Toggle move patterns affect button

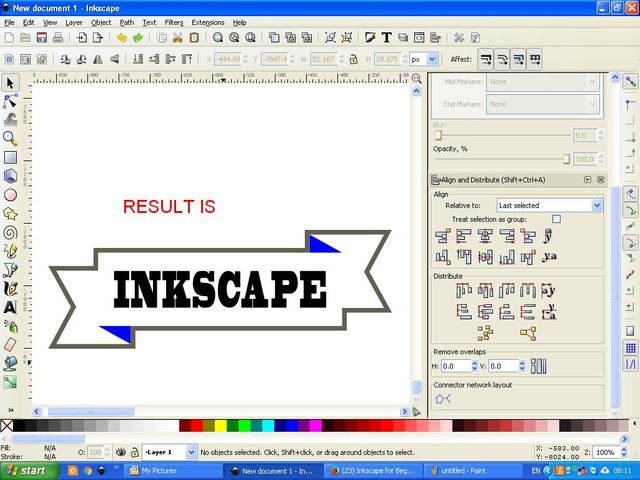tap(535, 60)
